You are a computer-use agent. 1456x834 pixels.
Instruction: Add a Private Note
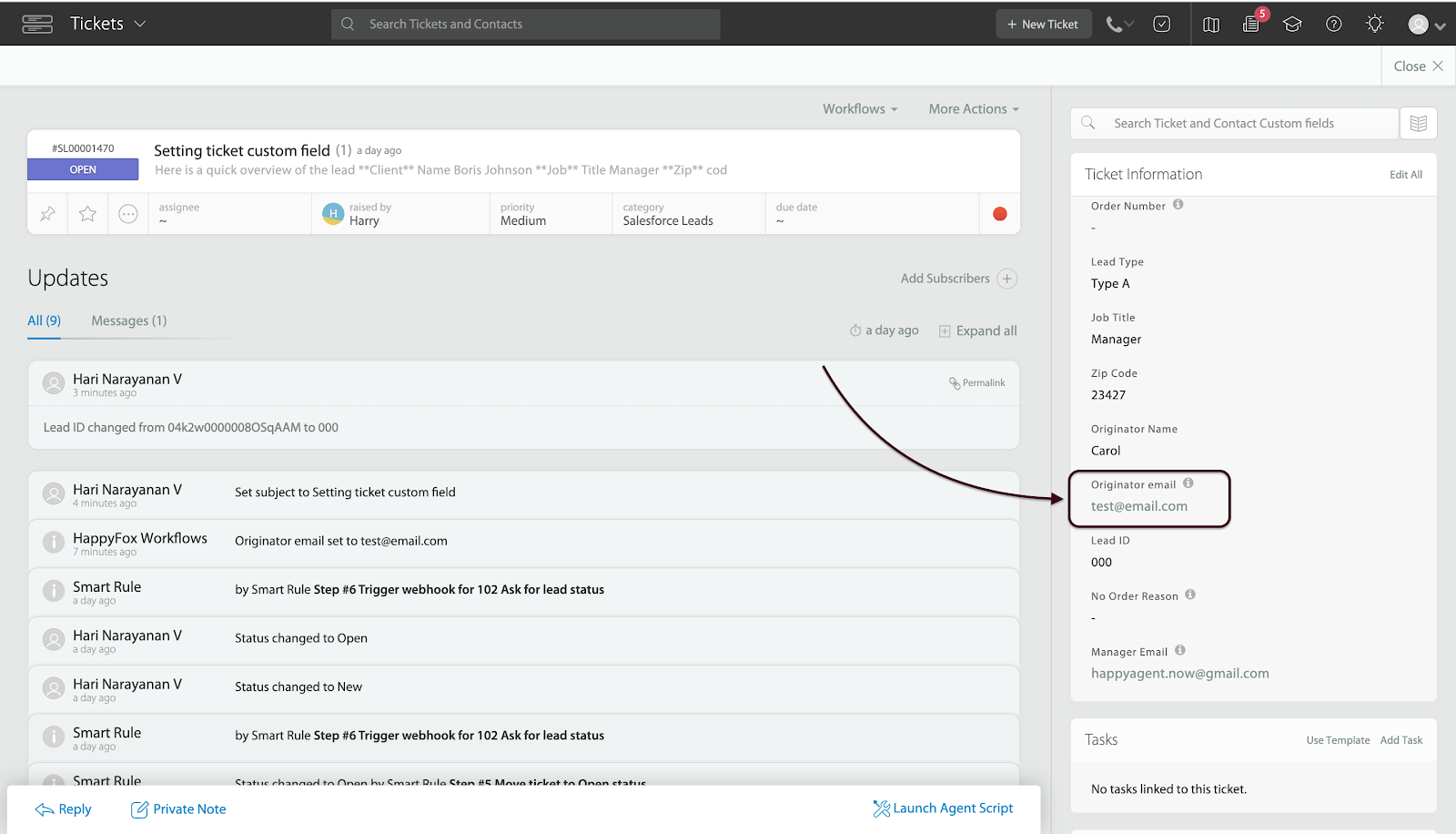coord(178,809)
